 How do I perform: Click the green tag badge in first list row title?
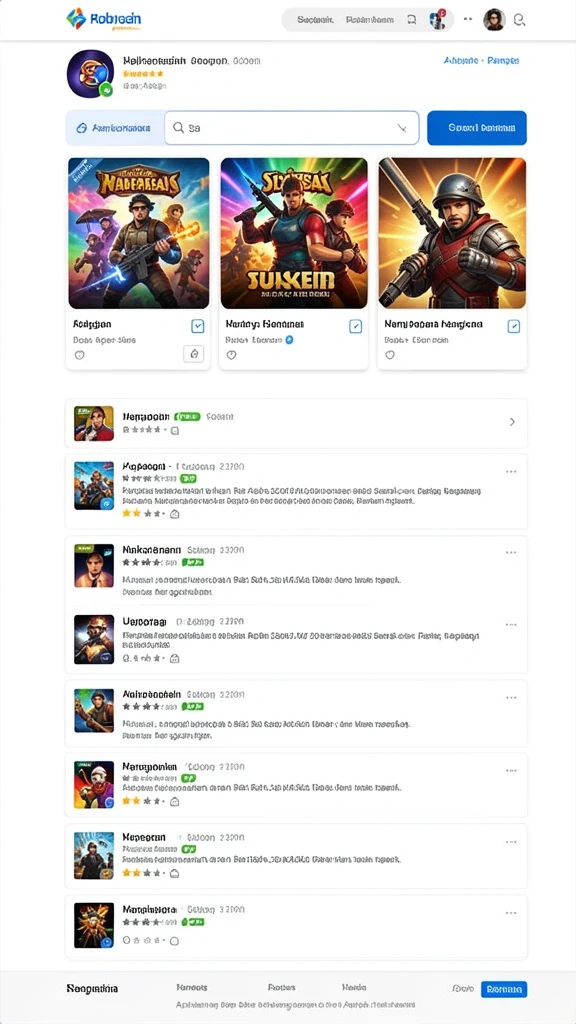tap(187, 416)
